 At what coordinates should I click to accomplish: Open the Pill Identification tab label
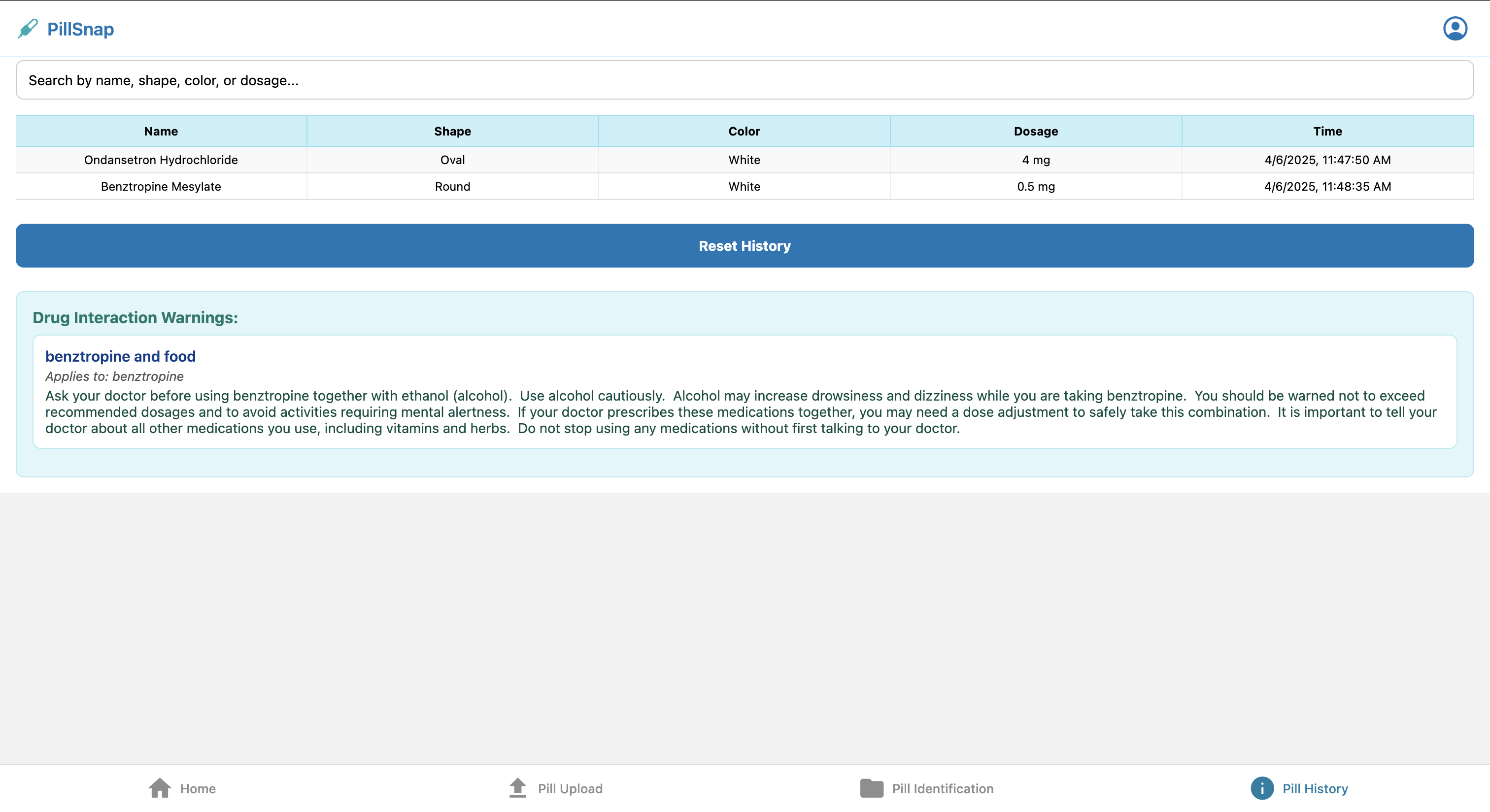[x=942, y=788]
